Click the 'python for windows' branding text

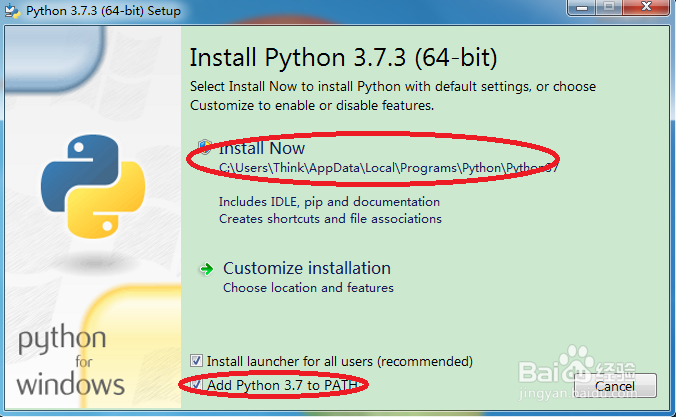pyautogui.click(x=70, y=361)
